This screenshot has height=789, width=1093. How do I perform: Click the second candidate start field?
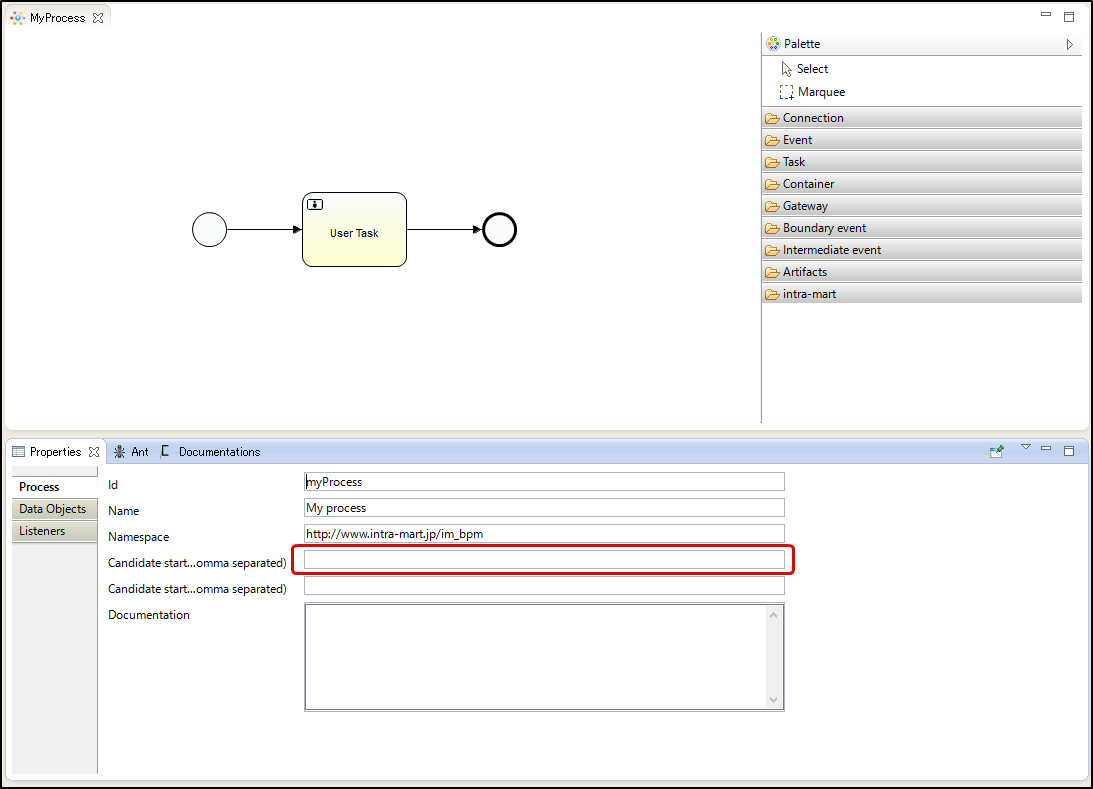tap(544, 585)
